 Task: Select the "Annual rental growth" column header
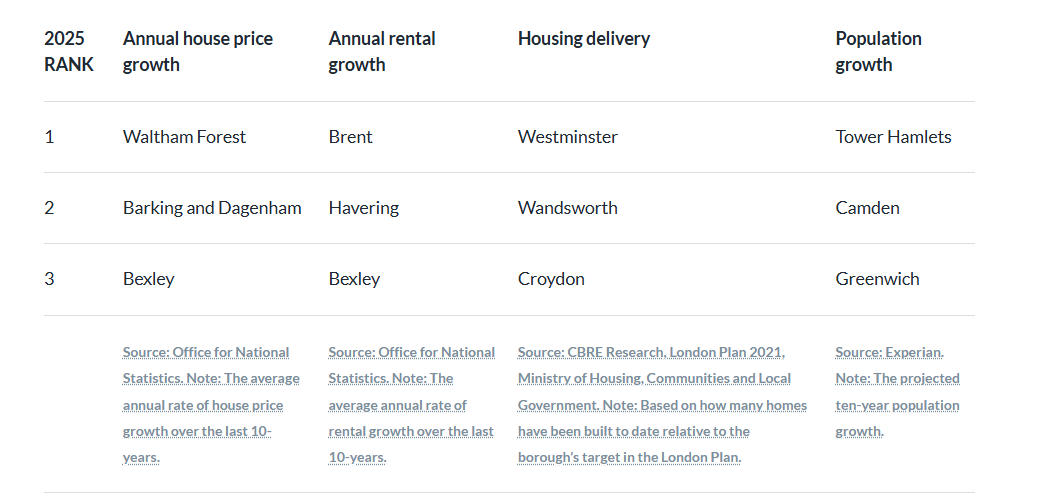point(382,51)
